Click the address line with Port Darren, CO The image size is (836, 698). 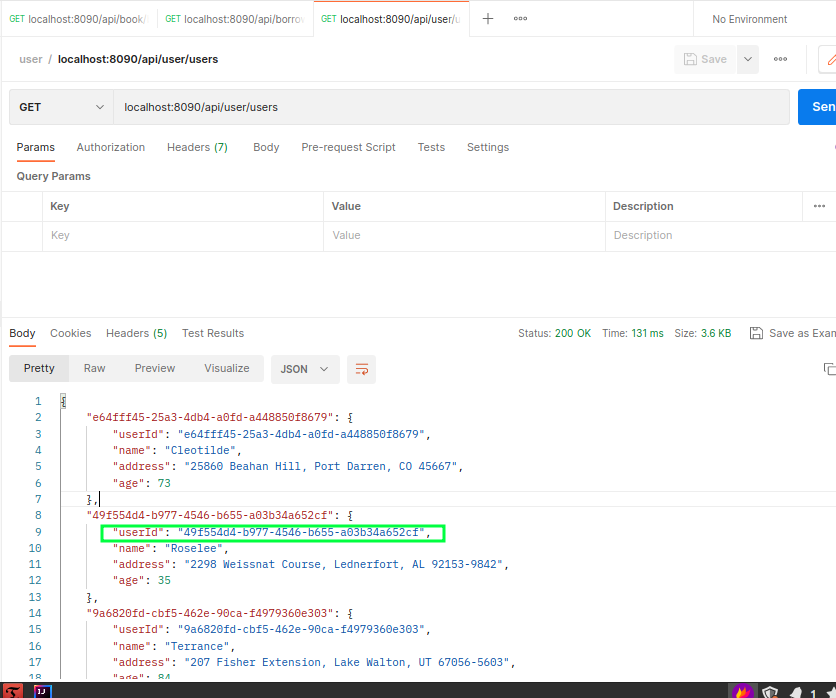tap(288, 467)
